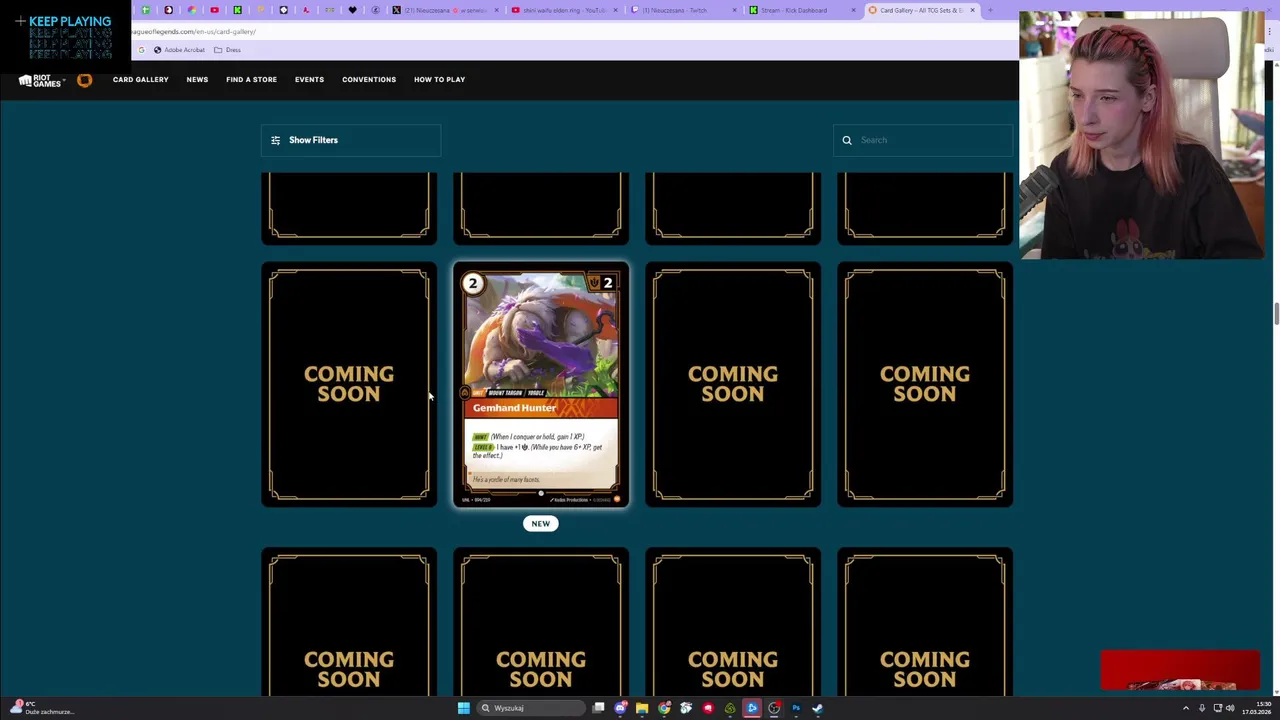The width and height of the screenshot is (1280, 720).
Task: Open a new browser tab
Action: tap(990, 10)
